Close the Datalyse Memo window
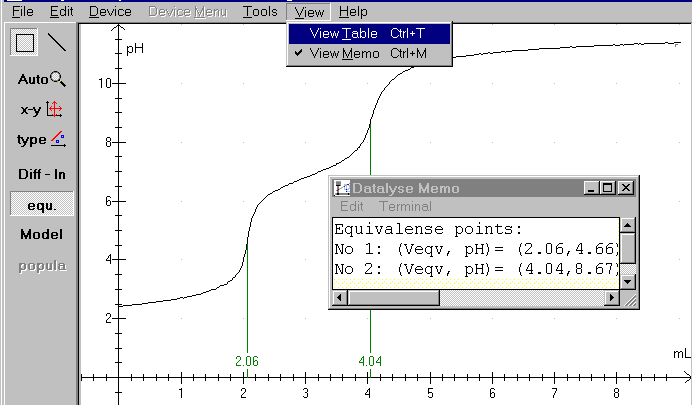 tap(626, 188)
